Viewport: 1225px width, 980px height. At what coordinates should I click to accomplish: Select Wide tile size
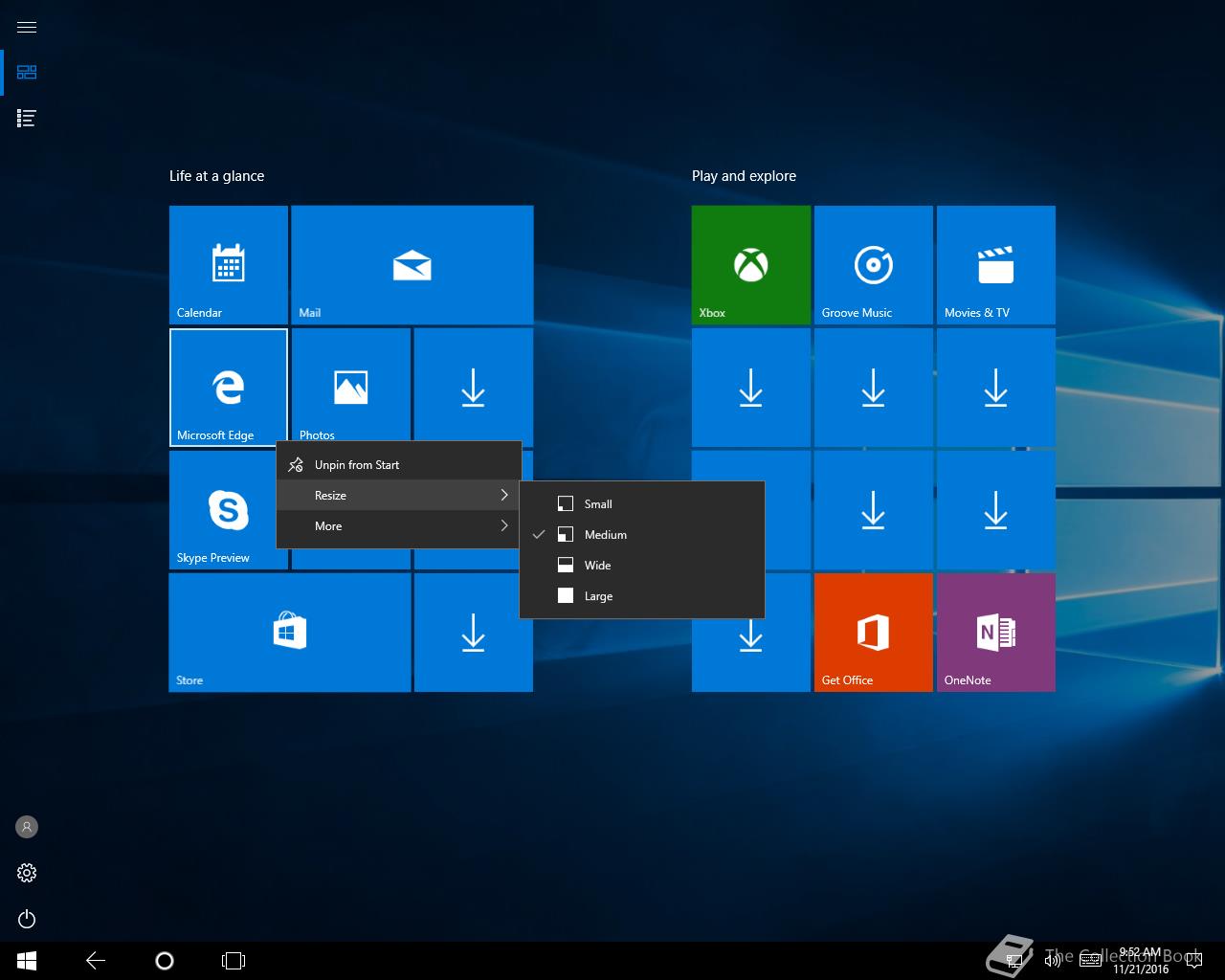pyautogui.click(x=642, y=566)
